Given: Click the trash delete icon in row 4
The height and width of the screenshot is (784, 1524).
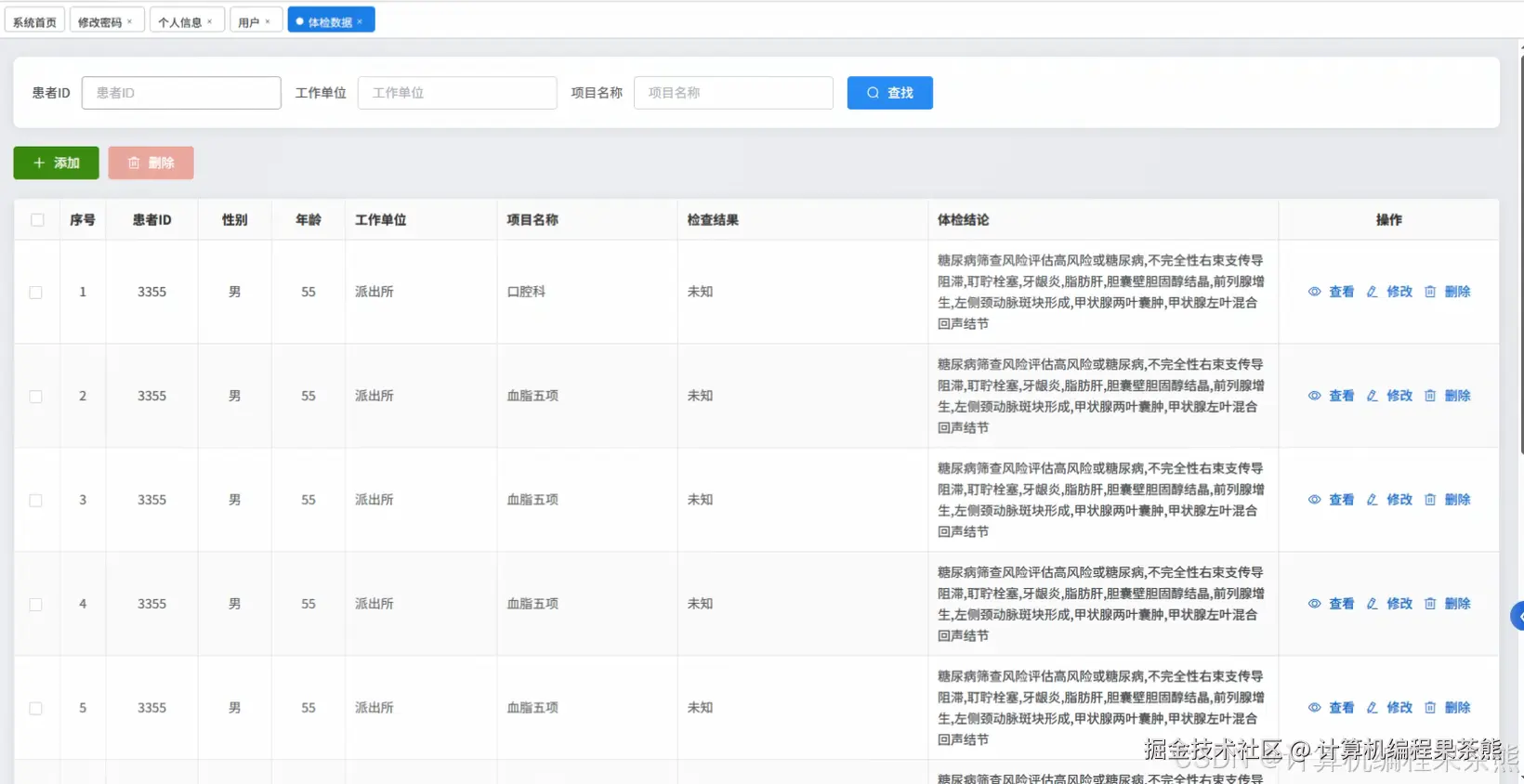Looking at the screenshot, I should point(1430,604).
